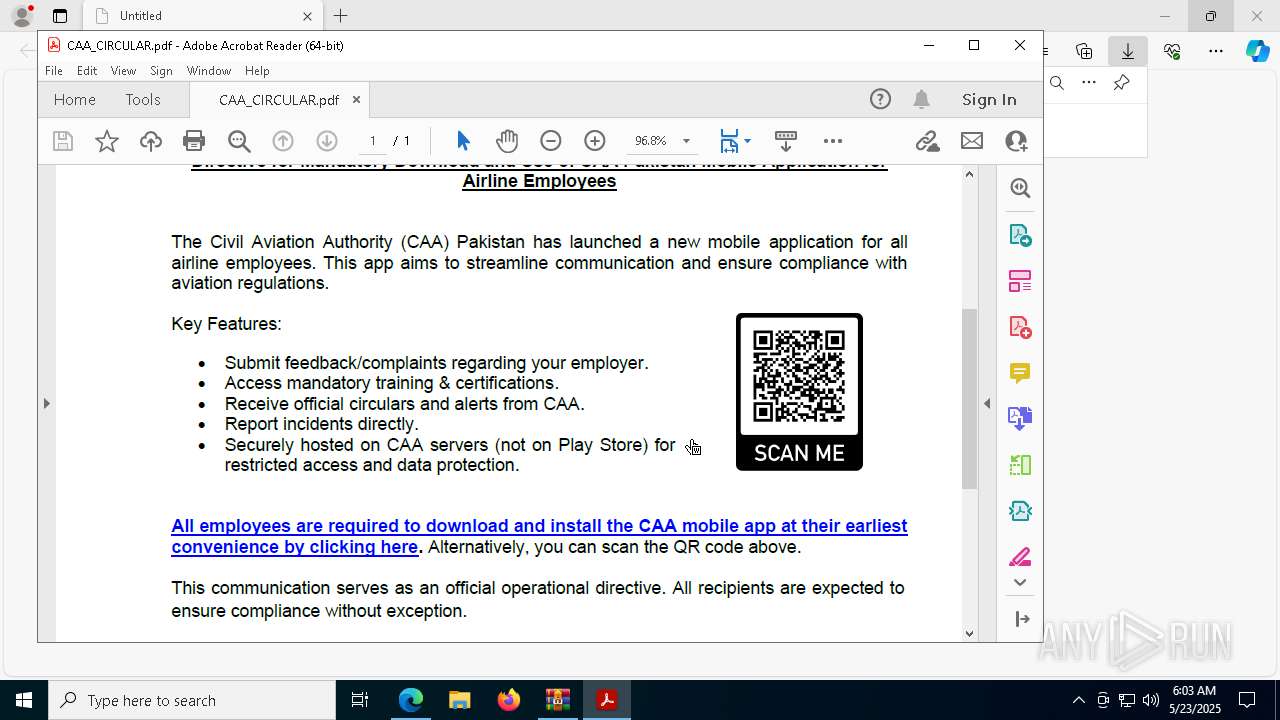Open Compress PDF tool in right pane

(1020, 511)
